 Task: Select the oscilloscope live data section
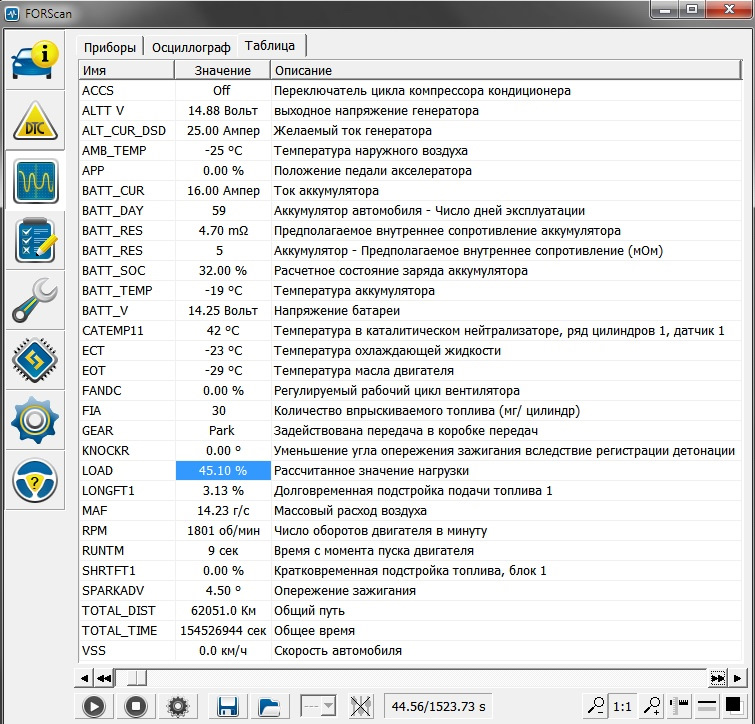click(x=35, y=181)
